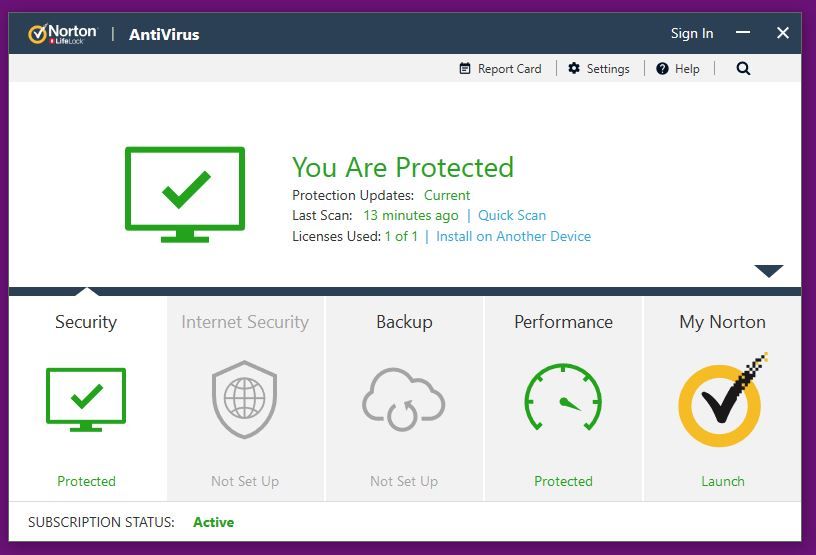The image size is (816, 555).
Task: Run a Quick Scan
Action: (x=511, y=215)
